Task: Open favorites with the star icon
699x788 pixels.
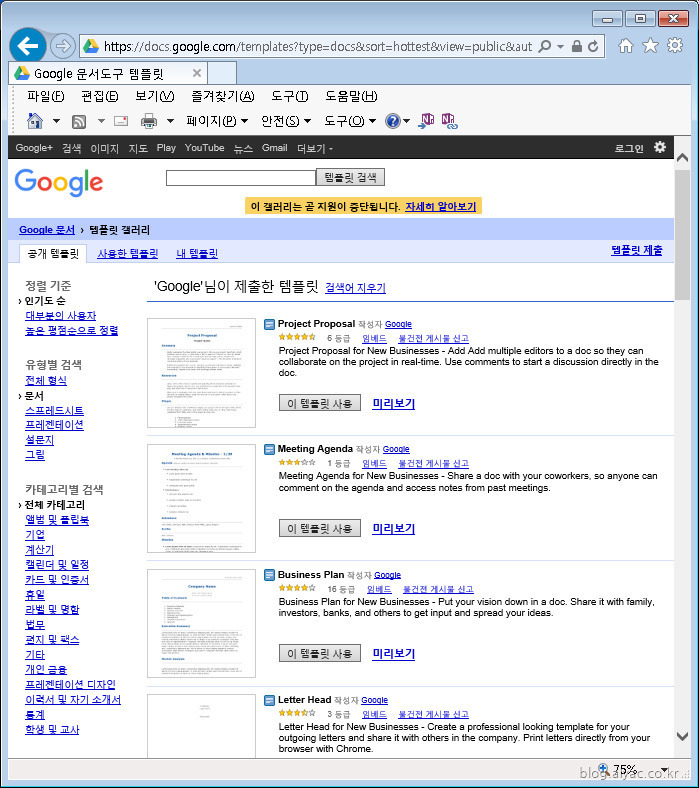Action: tap(650, 46)
